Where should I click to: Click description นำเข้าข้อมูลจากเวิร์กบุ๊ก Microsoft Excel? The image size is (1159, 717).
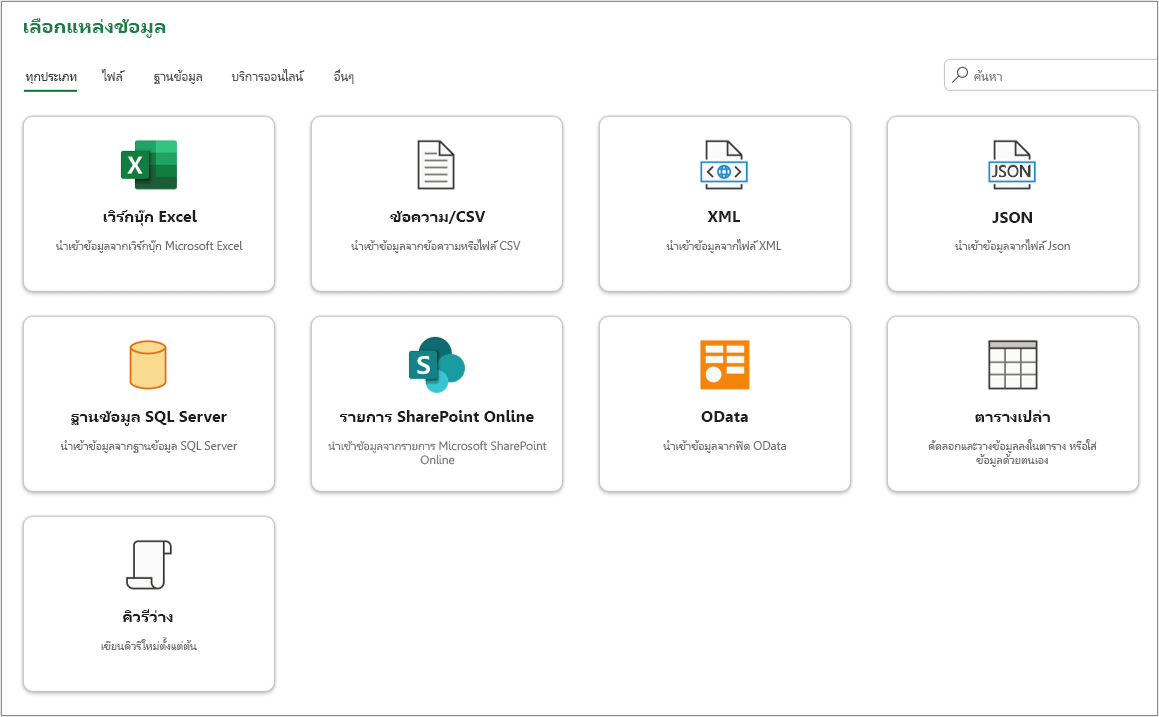point(149,246)
